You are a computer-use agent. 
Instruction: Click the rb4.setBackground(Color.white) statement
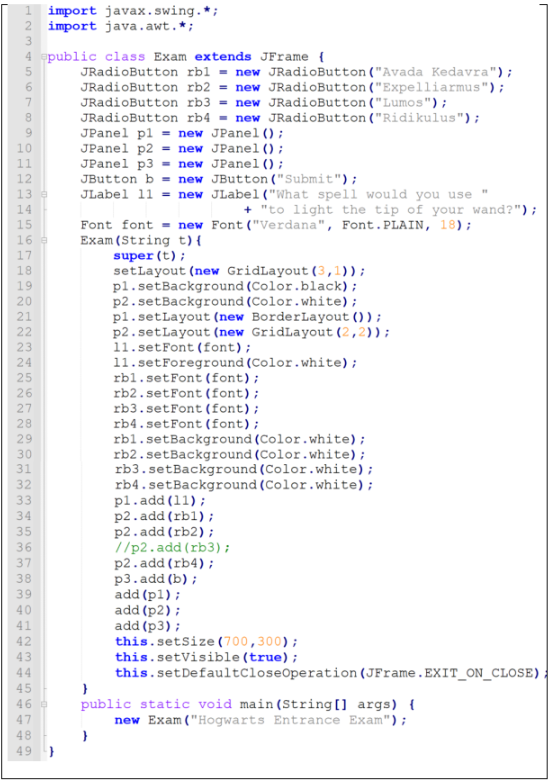pyautogui.click(x=244, y=485)
